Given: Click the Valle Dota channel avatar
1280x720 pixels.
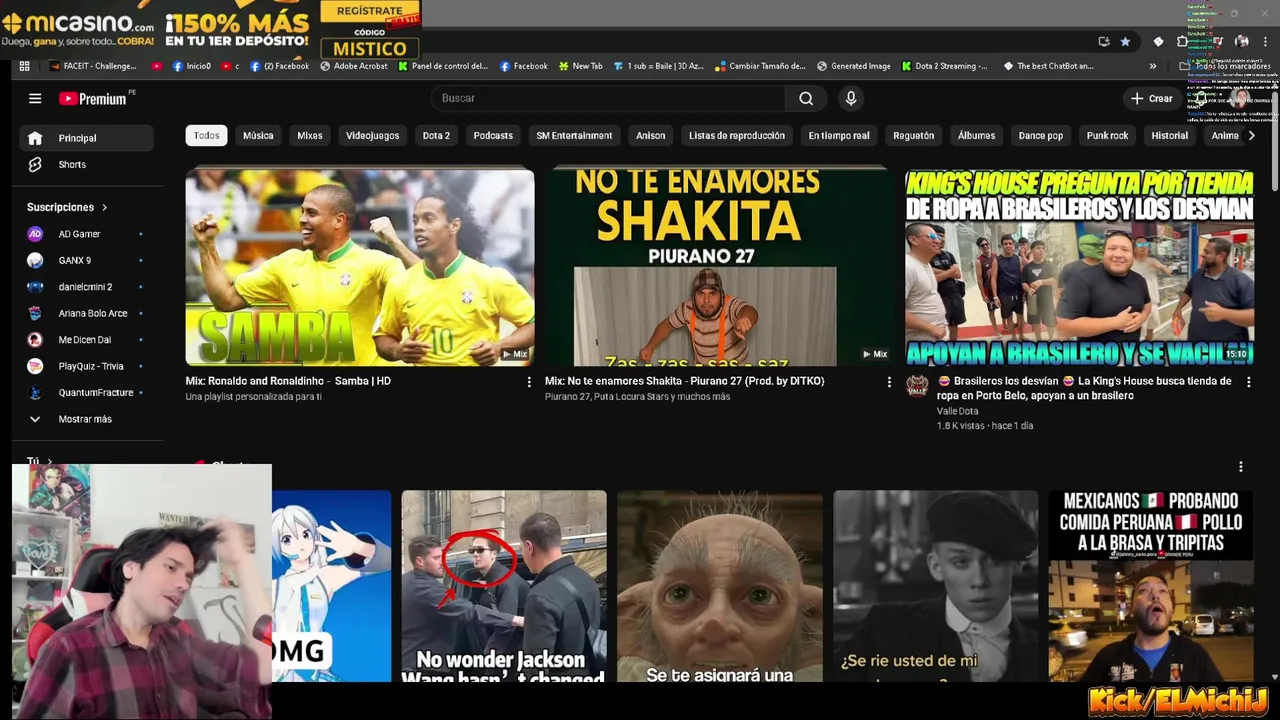Looking at the screenshot, I should click(917, 387).
